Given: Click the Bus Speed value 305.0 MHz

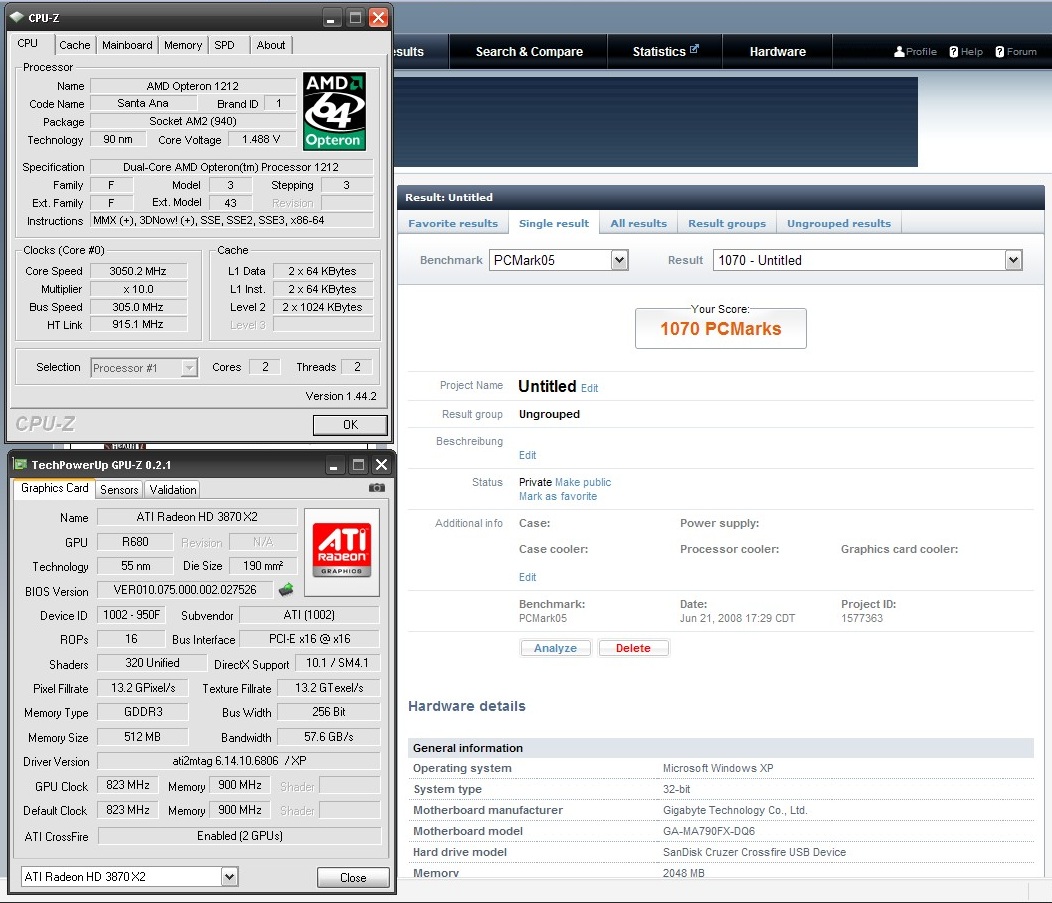Looking at the screenshot, I should pos(138,307).
